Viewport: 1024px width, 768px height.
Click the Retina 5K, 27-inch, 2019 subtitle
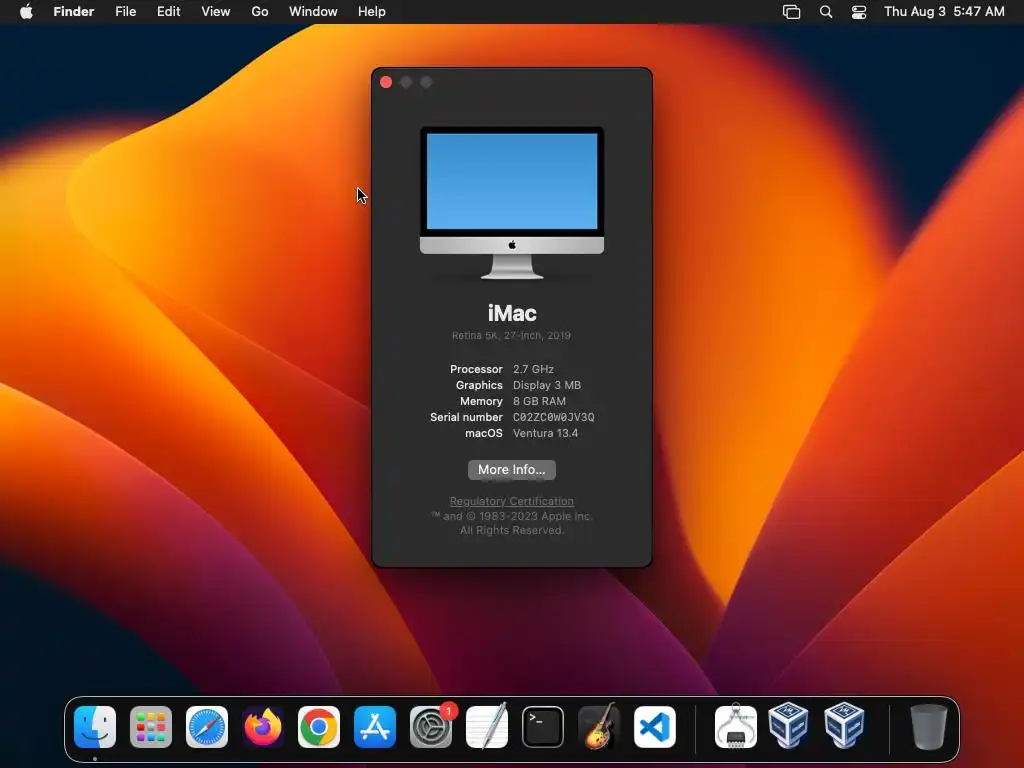point(511,335)
